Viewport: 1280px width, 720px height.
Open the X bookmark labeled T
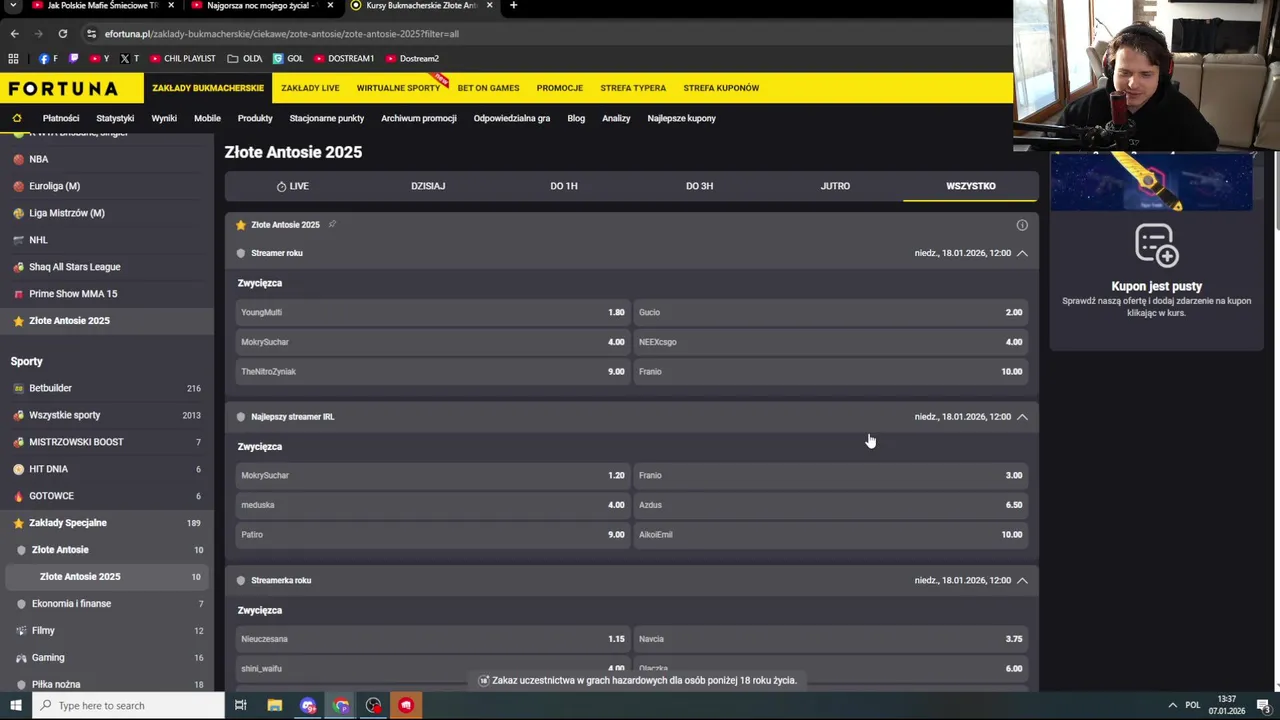click(x=129, y=58)
